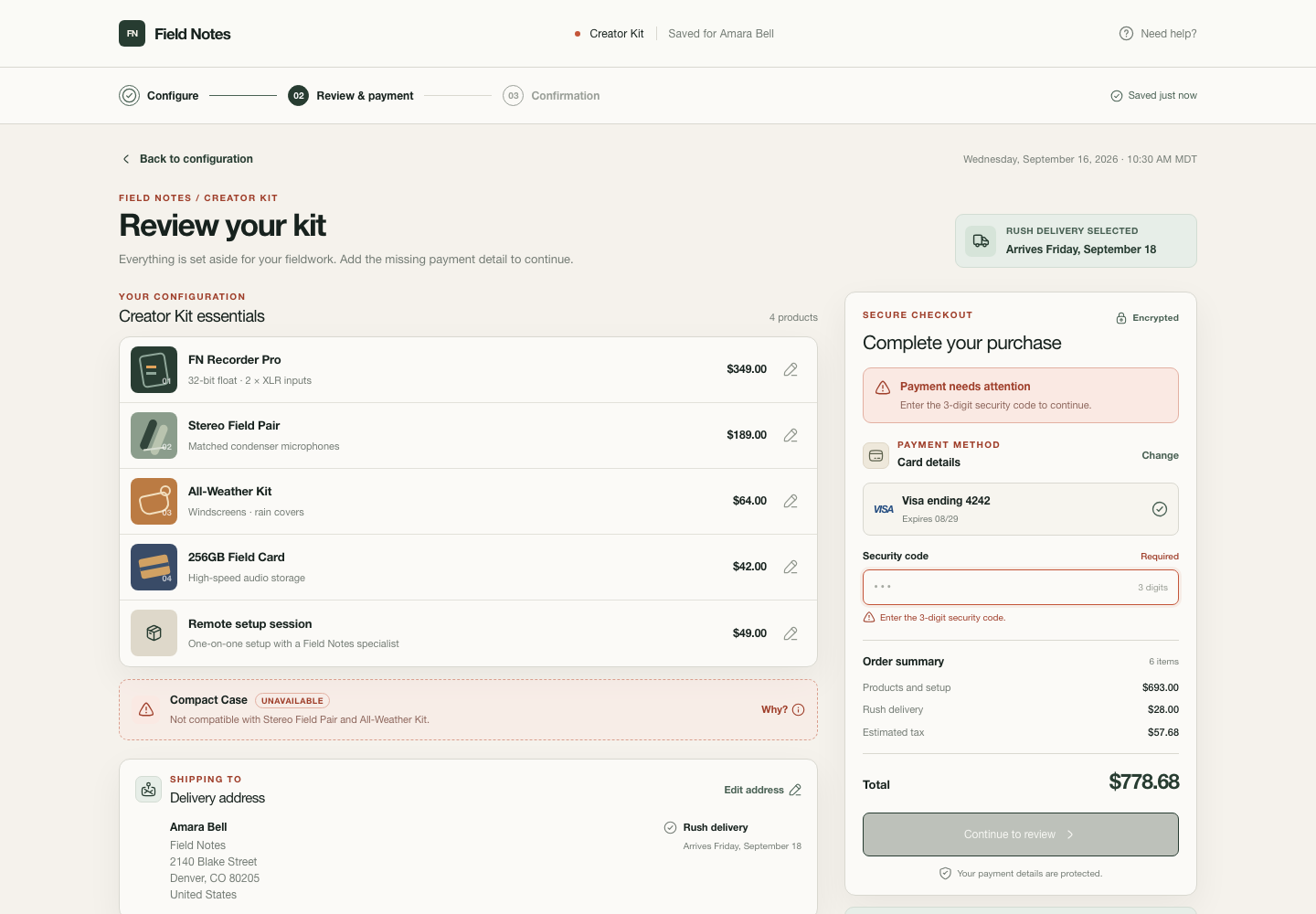Click "Expires 08/29" card text

[x=930, y=519]
